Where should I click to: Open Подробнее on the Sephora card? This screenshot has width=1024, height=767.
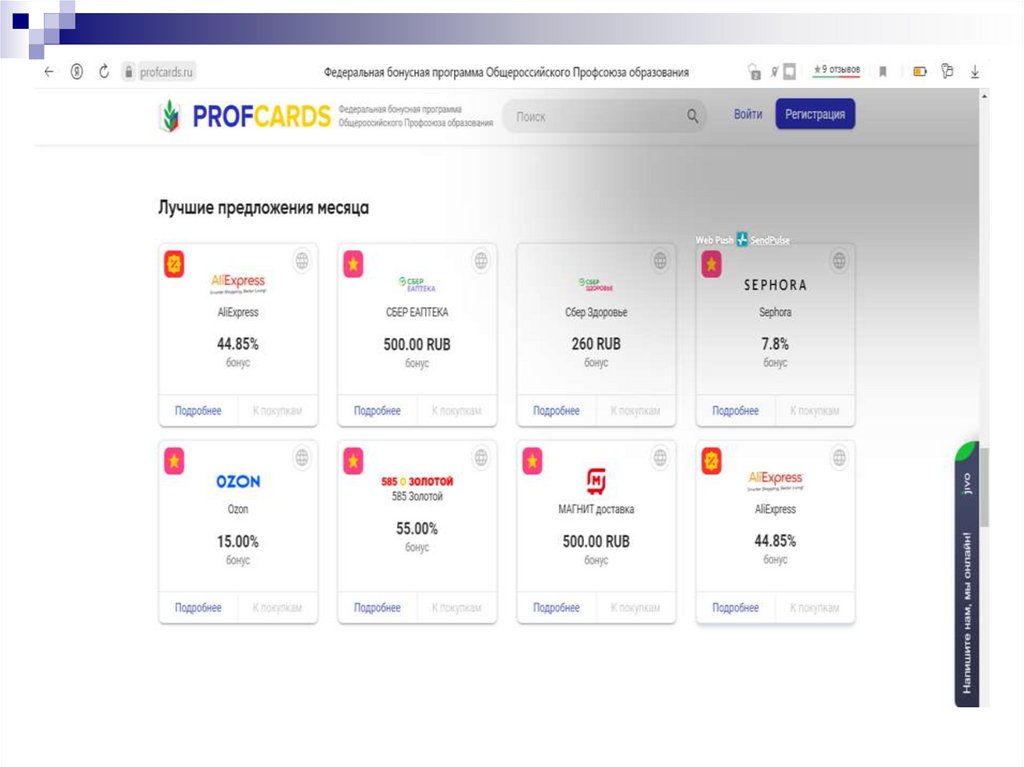[x=735, y=411]
